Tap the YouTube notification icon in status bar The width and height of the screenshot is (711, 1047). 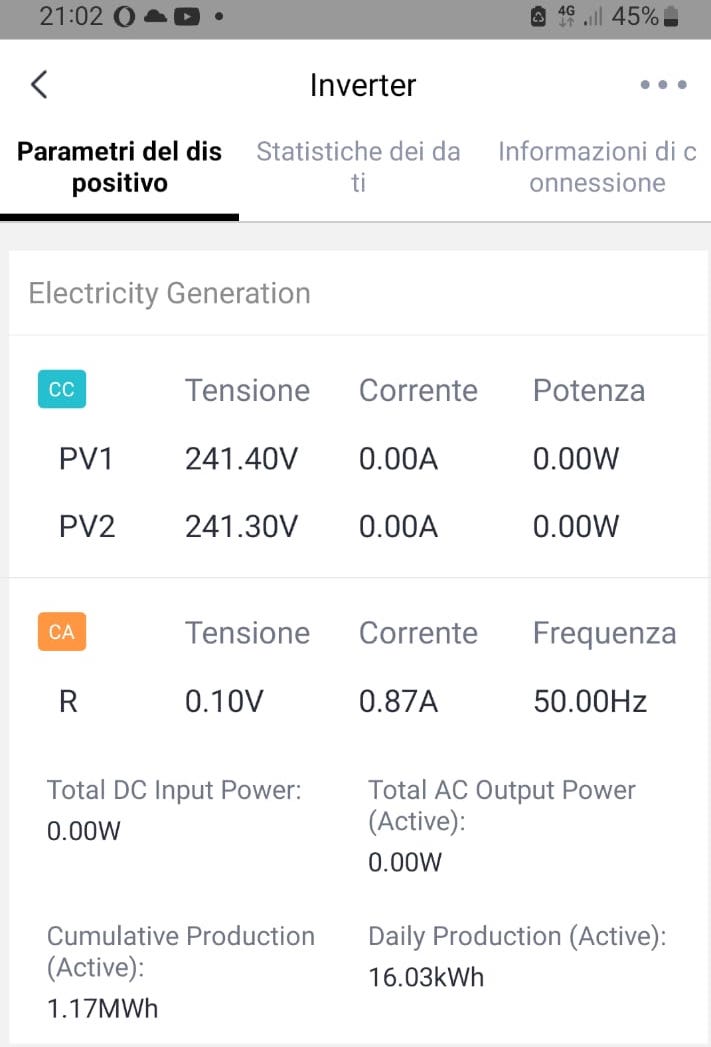pos(187,17)
